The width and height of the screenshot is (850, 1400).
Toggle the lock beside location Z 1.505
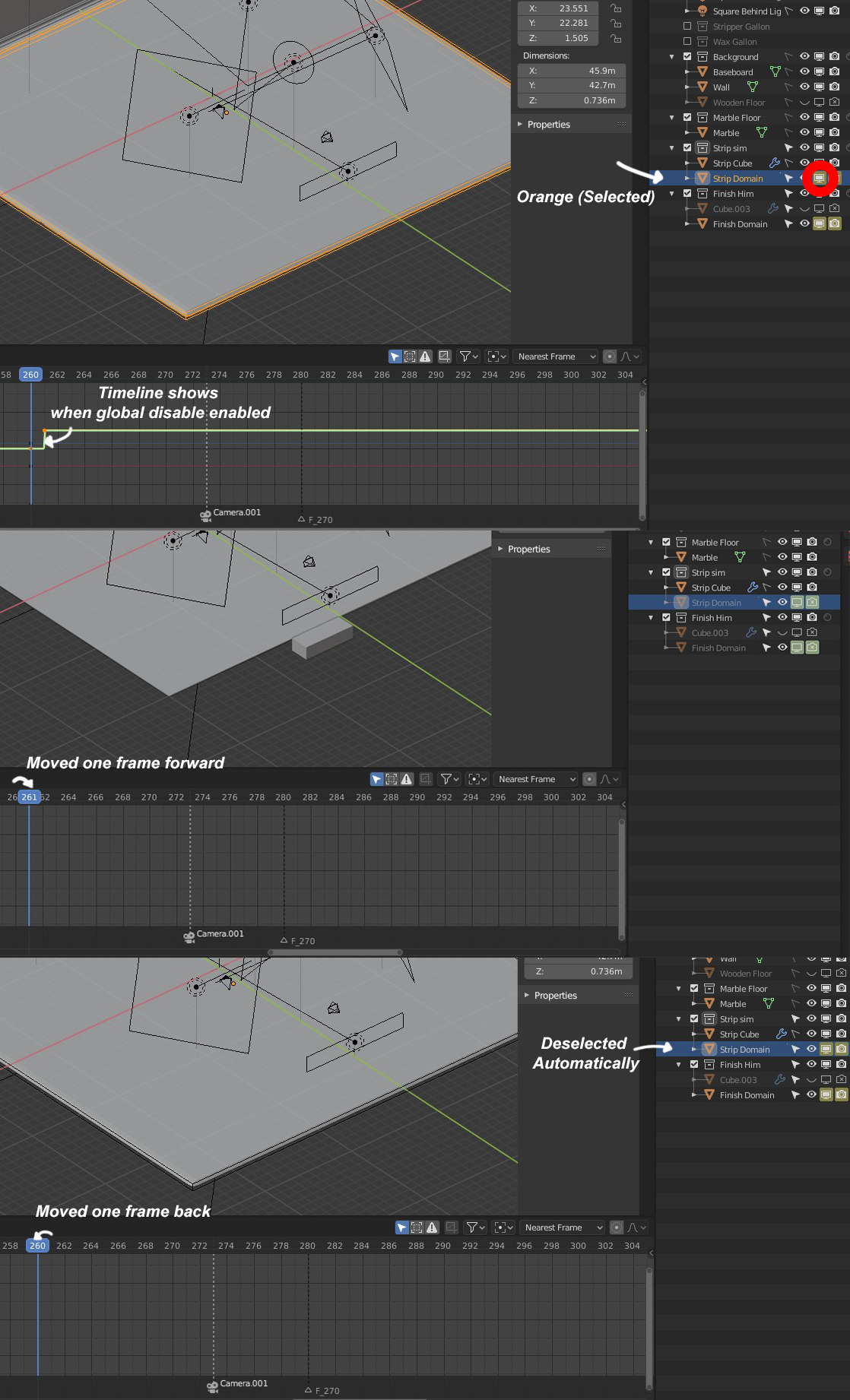click(616, 38)
